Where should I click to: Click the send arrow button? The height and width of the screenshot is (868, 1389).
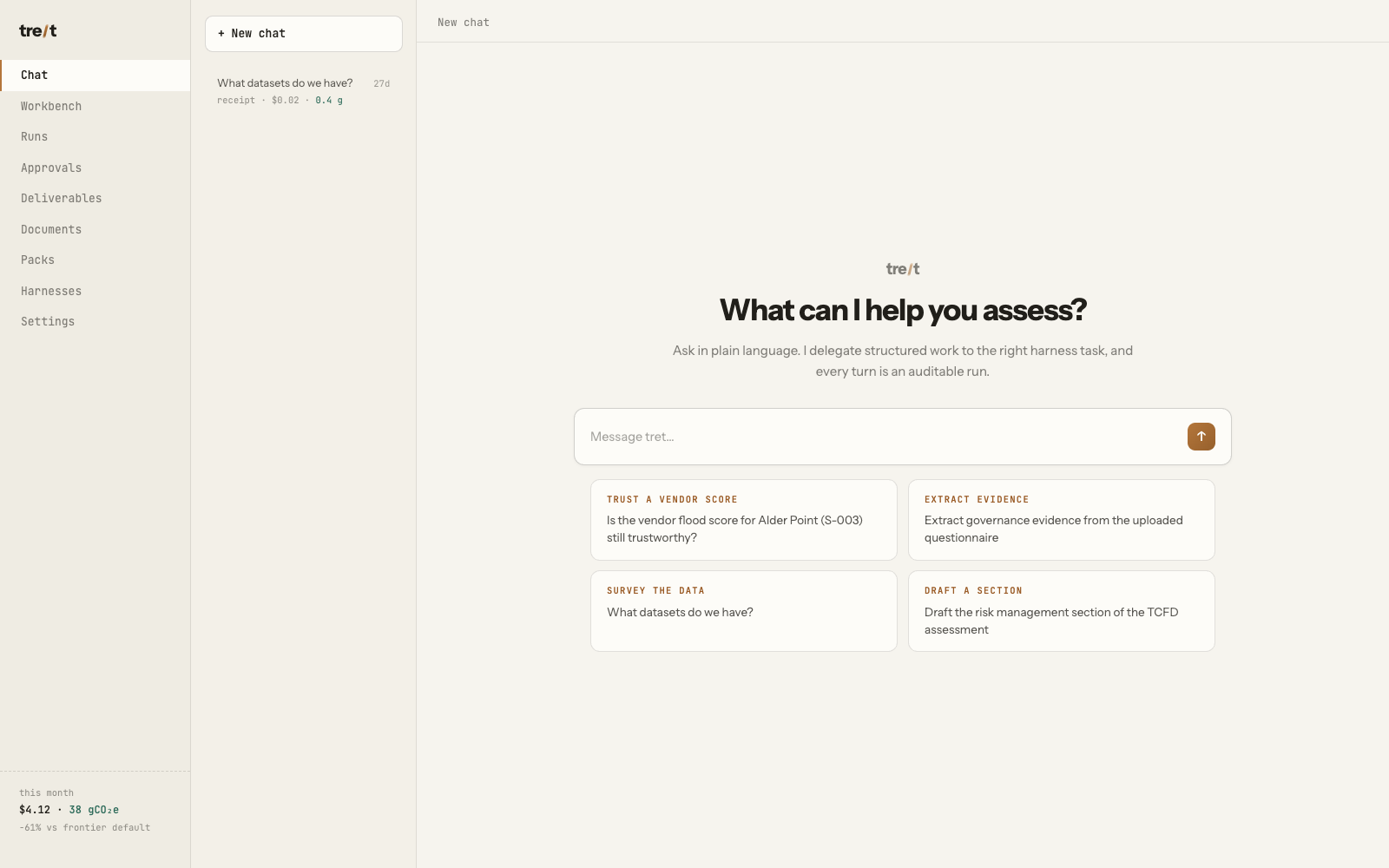[x=1201, y=437]
